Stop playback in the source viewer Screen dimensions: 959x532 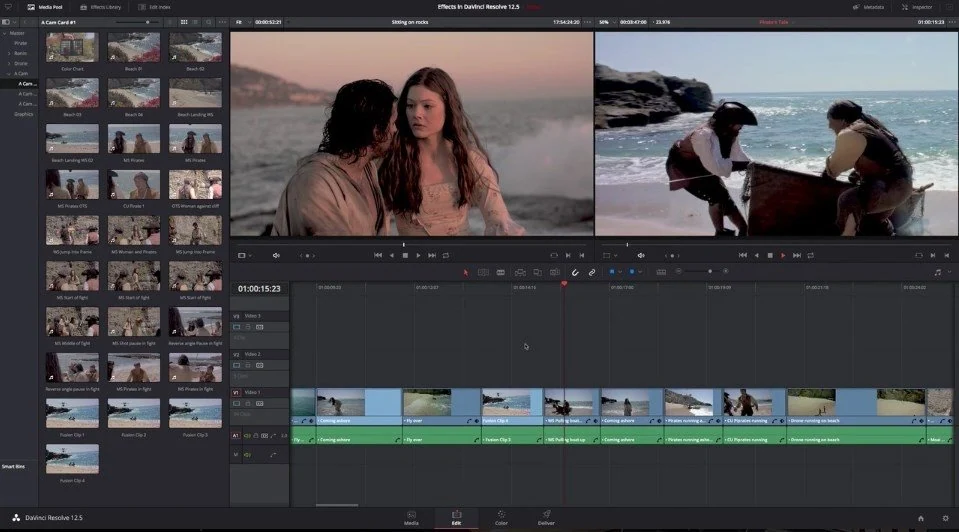[405, 256]
